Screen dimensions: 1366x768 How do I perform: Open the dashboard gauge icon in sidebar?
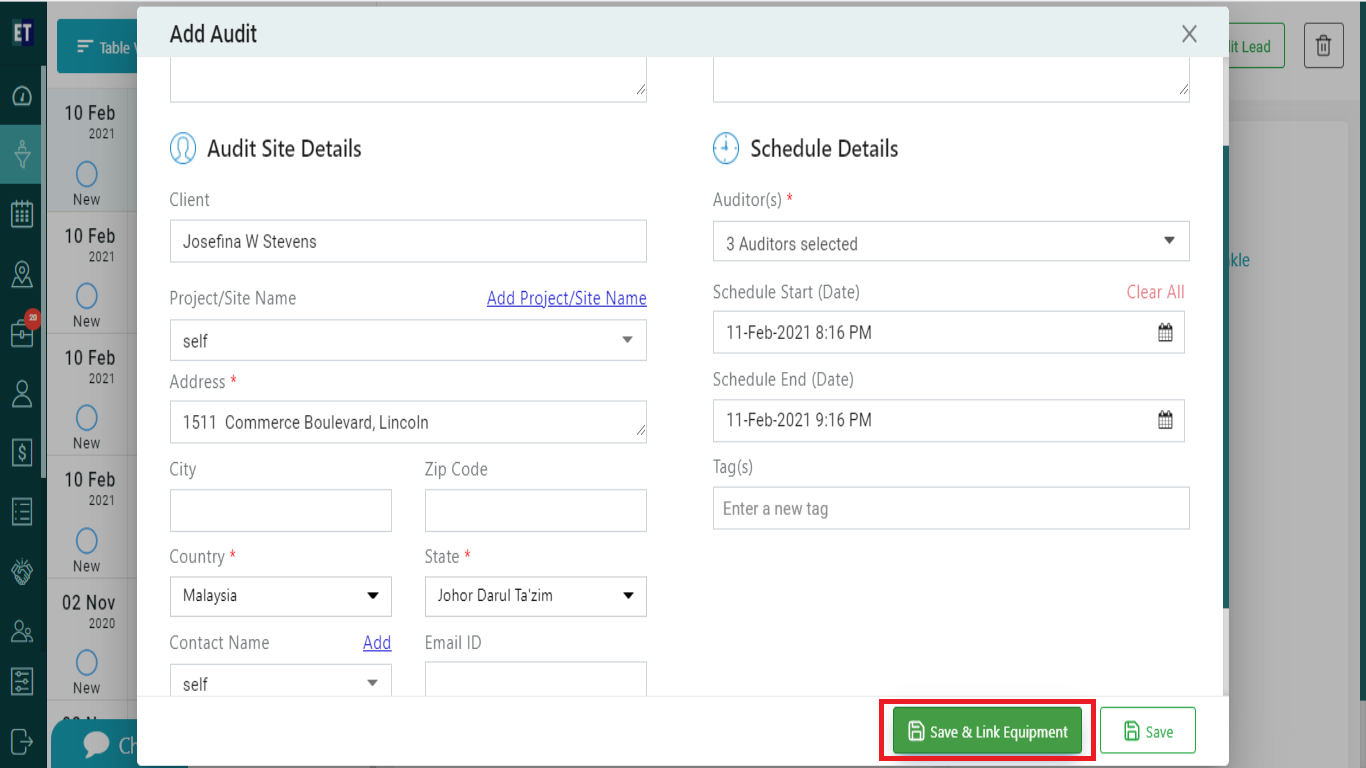pos(22,96)
